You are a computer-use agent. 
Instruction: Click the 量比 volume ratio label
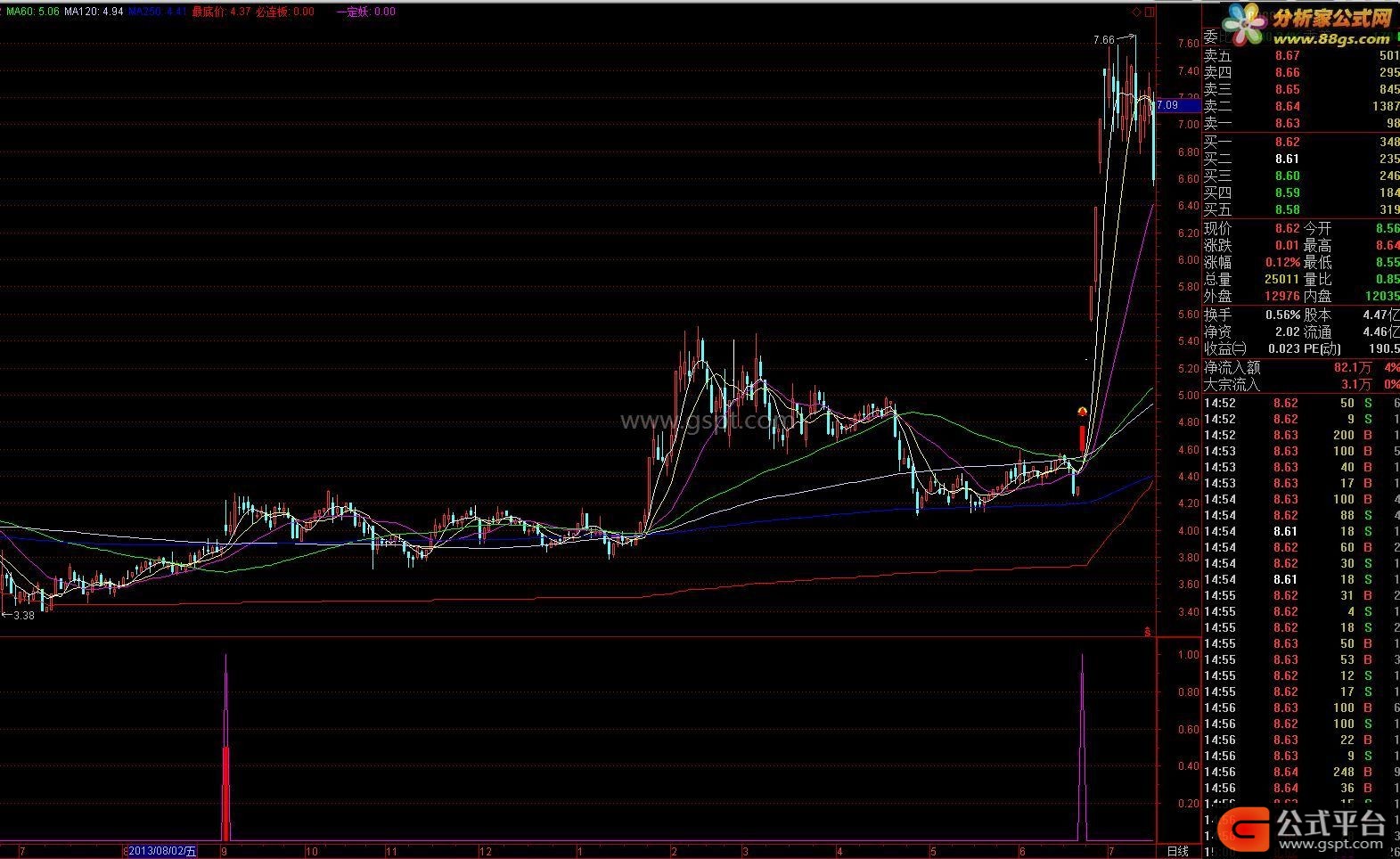1317,279
